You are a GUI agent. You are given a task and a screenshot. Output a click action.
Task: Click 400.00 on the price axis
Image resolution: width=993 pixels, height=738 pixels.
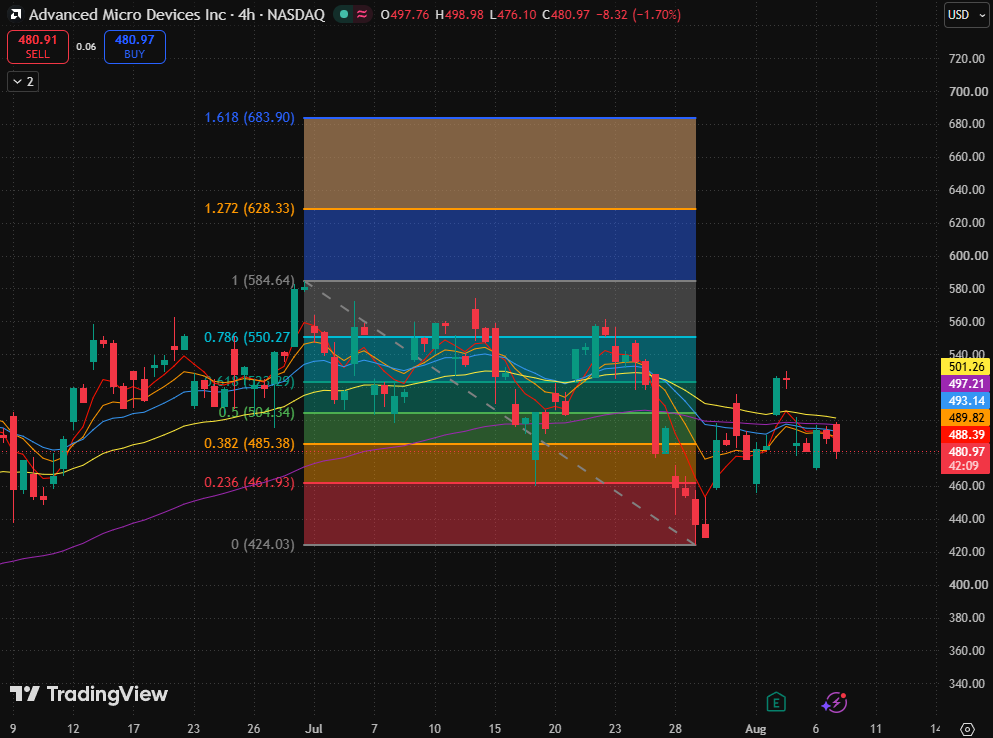pyautogui.click(x=967, y=585)
